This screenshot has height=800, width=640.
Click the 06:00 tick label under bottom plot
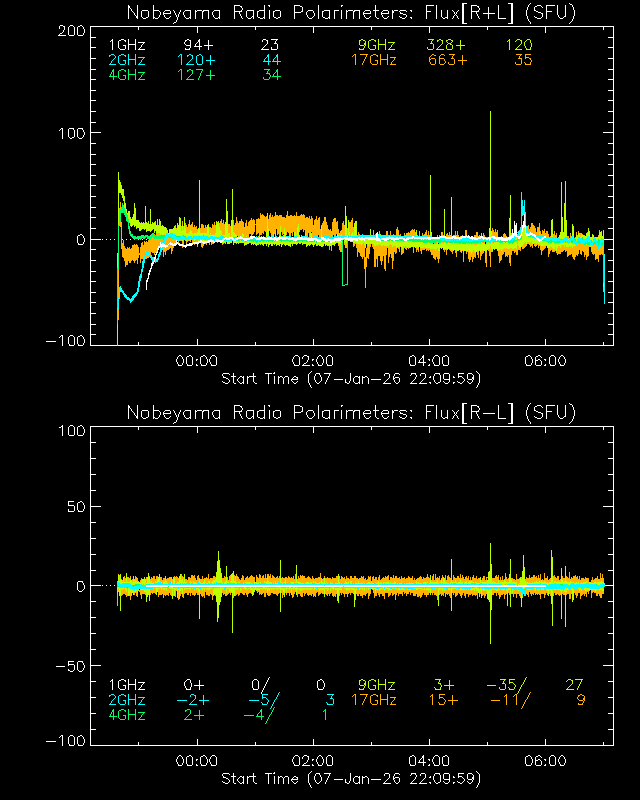pyautogui.click(x=546, y=761)
